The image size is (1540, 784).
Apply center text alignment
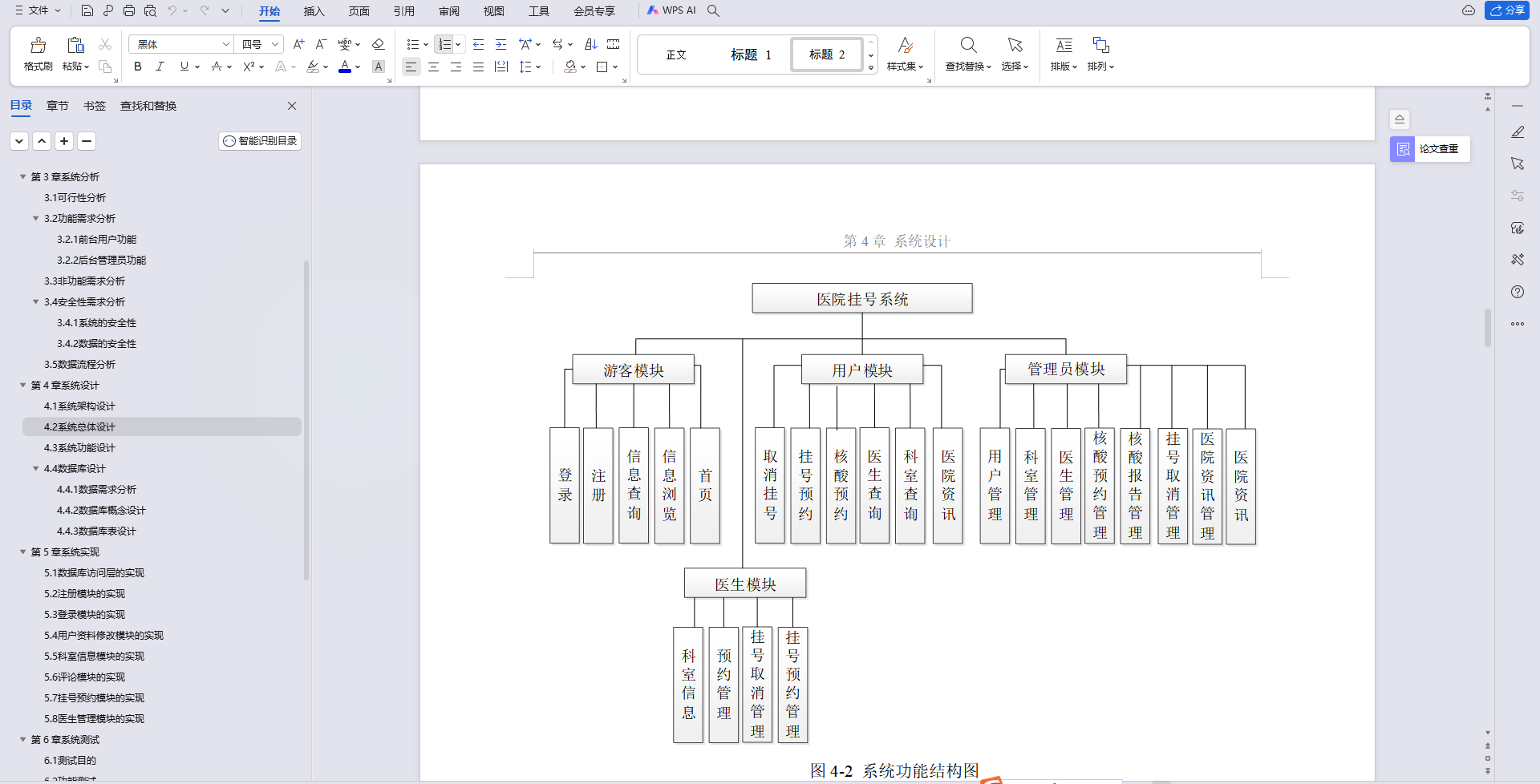tap(433, 67)
